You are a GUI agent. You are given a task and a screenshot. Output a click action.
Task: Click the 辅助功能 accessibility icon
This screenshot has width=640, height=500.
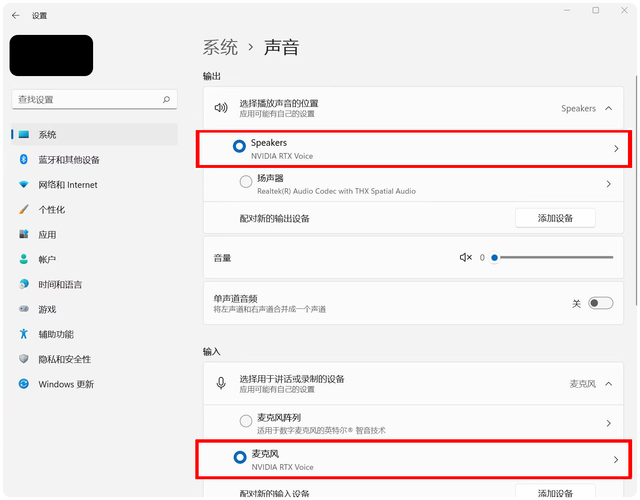click(24, 334)
